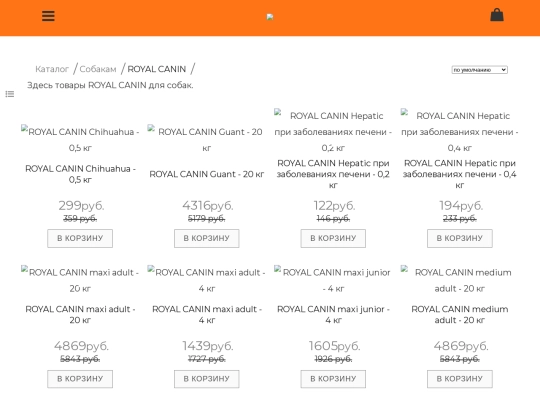Viewport: 540px width, 405px height.
Task: Open the ROYAL CANIN Chihuahua - 0,5 кг title link
Action: [80, 174]
